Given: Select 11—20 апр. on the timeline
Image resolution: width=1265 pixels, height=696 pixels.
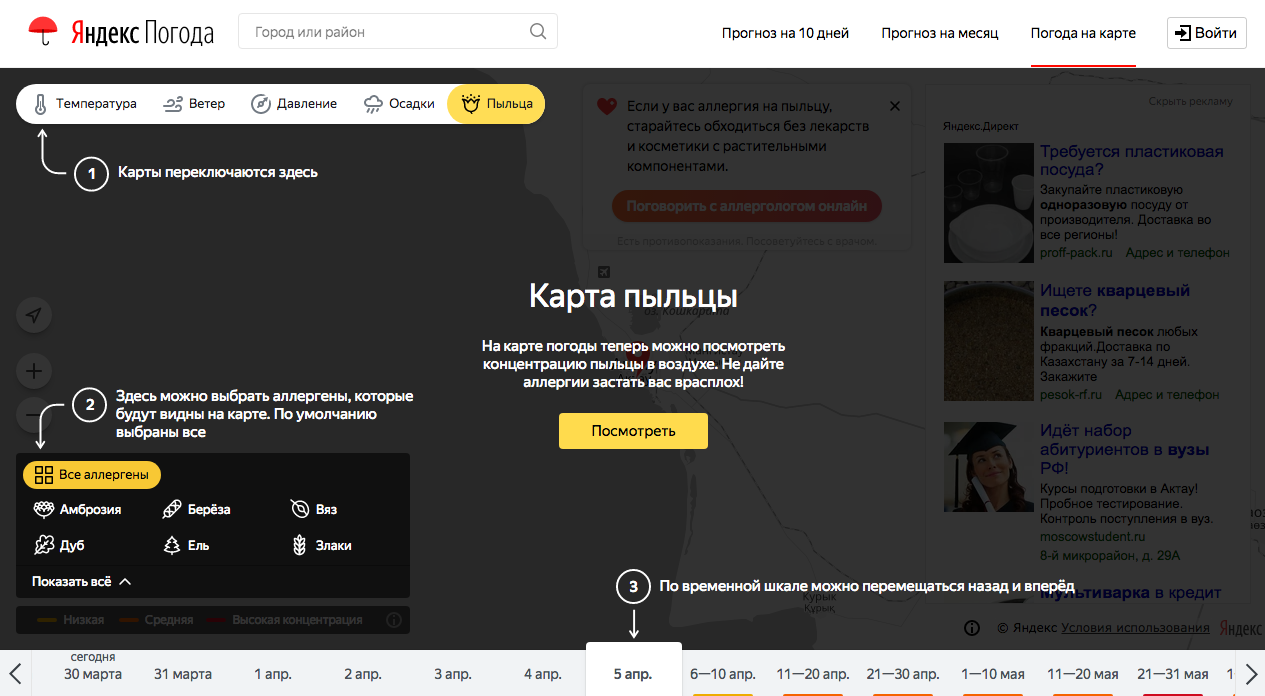Looking at the screenshot, I should (813, 673).
